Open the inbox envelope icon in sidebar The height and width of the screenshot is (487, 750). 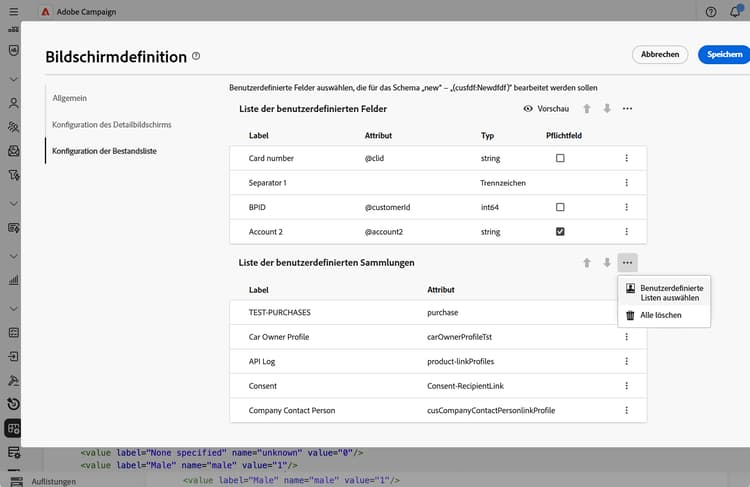click(x=13, y=151)
